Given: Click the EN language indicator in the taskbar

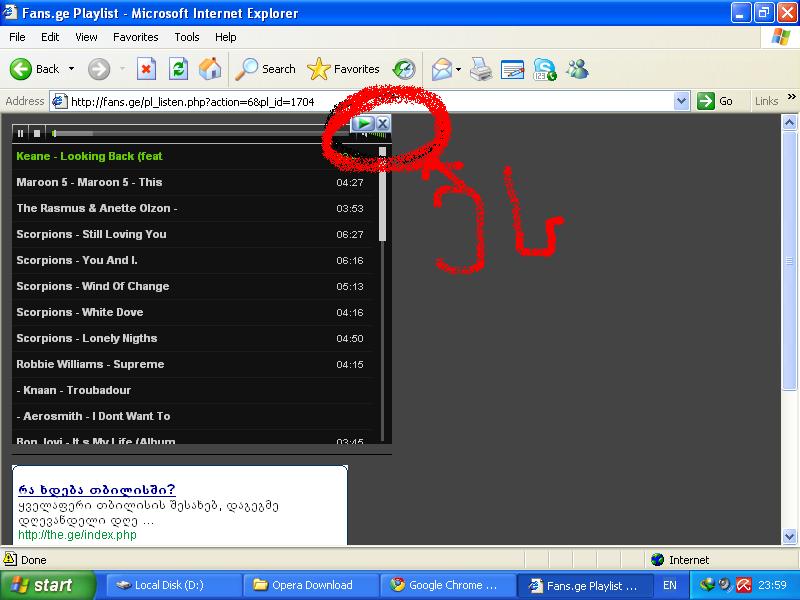Looking at the screenshot, I should pyautogui.click(x=670, y=585).
